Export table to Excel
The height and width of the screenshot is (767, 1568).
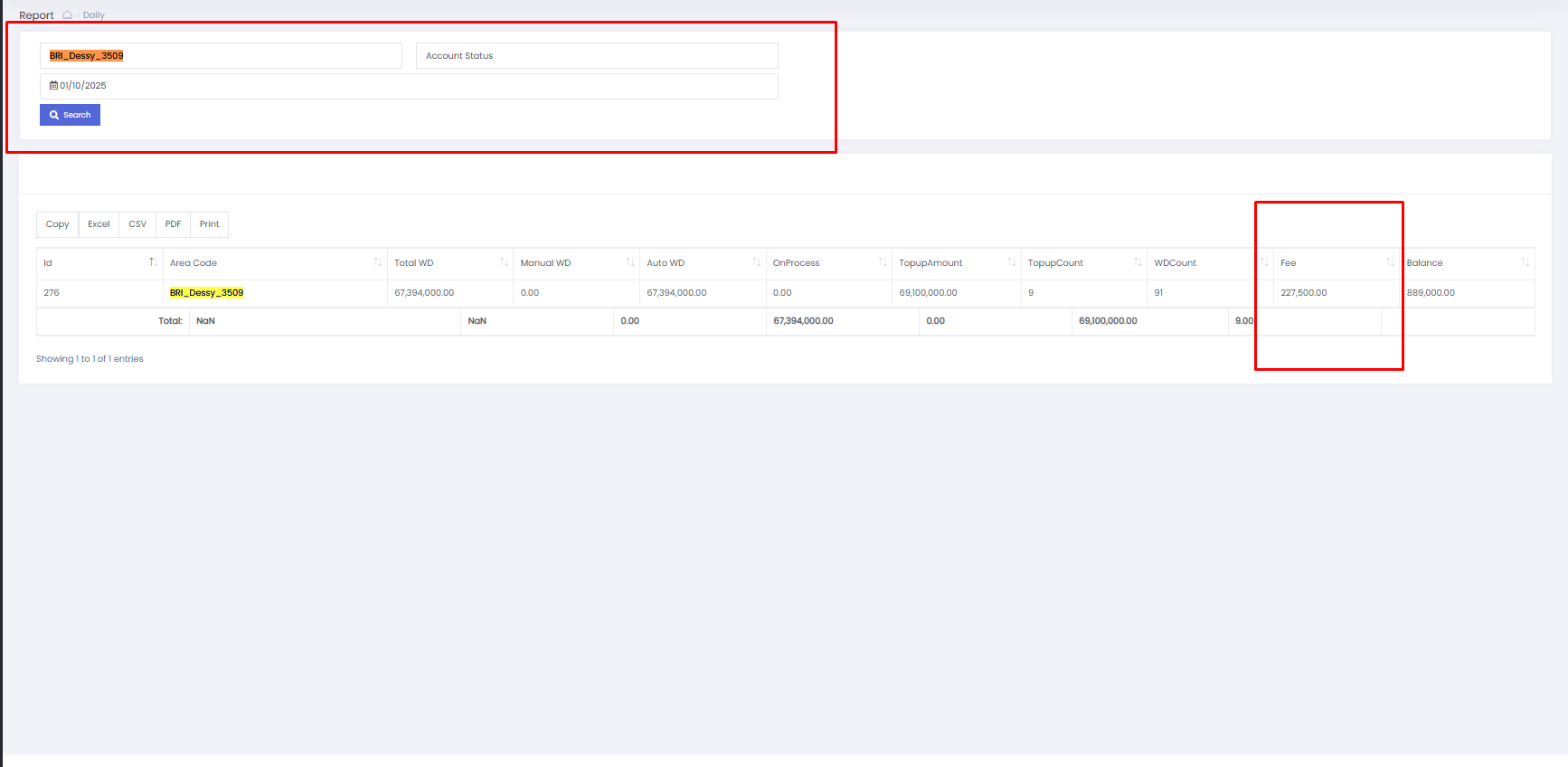[99, 224]
